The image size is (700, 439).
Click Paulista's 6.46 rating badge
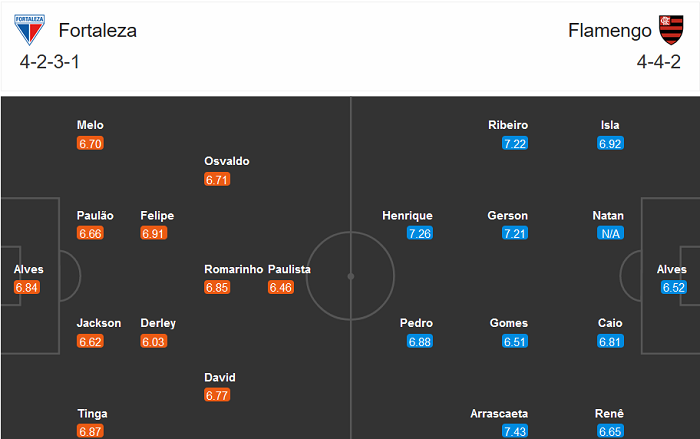click(x=281, y=287)
